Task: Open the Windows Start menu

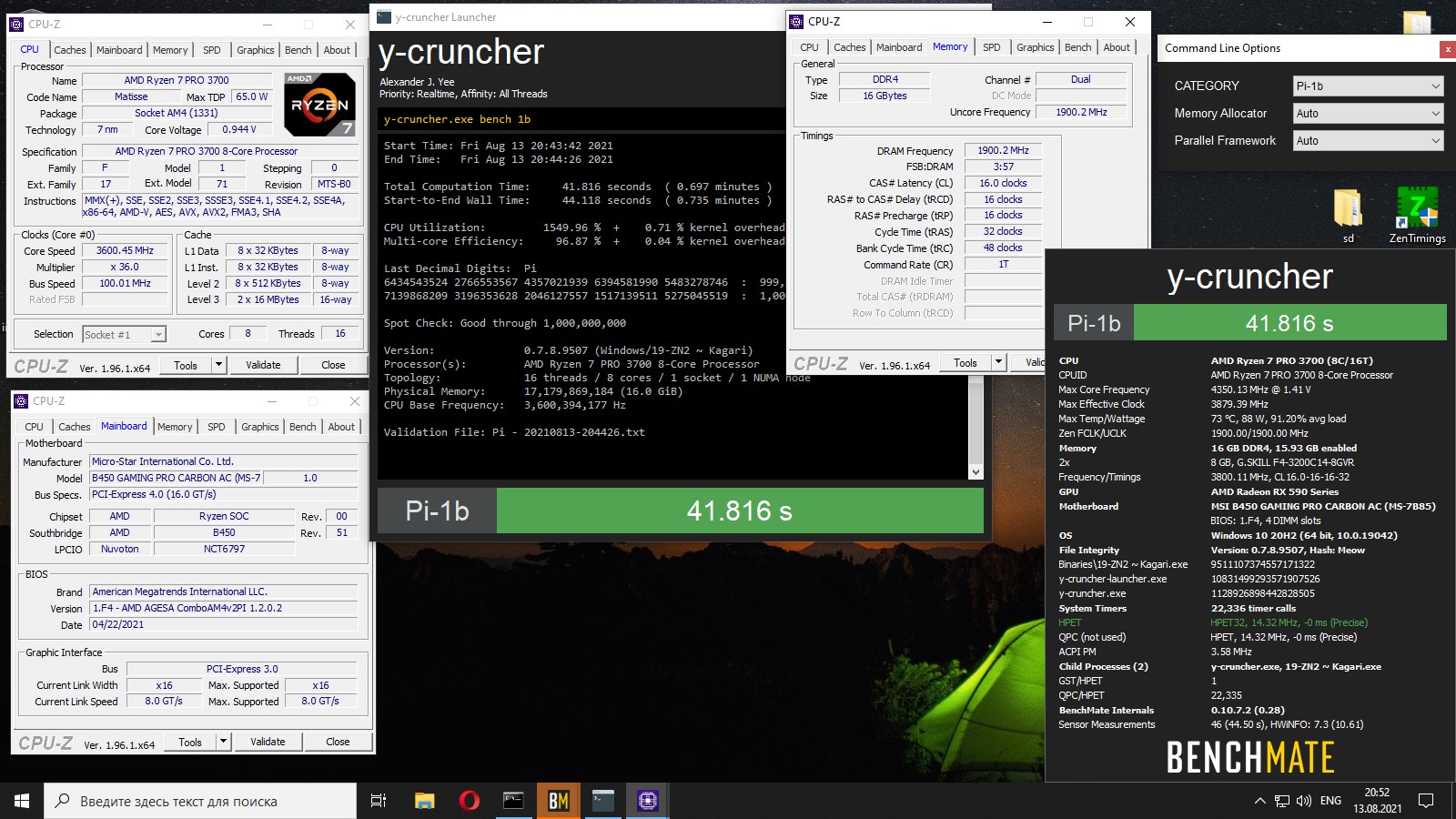Action: (22, 801)
